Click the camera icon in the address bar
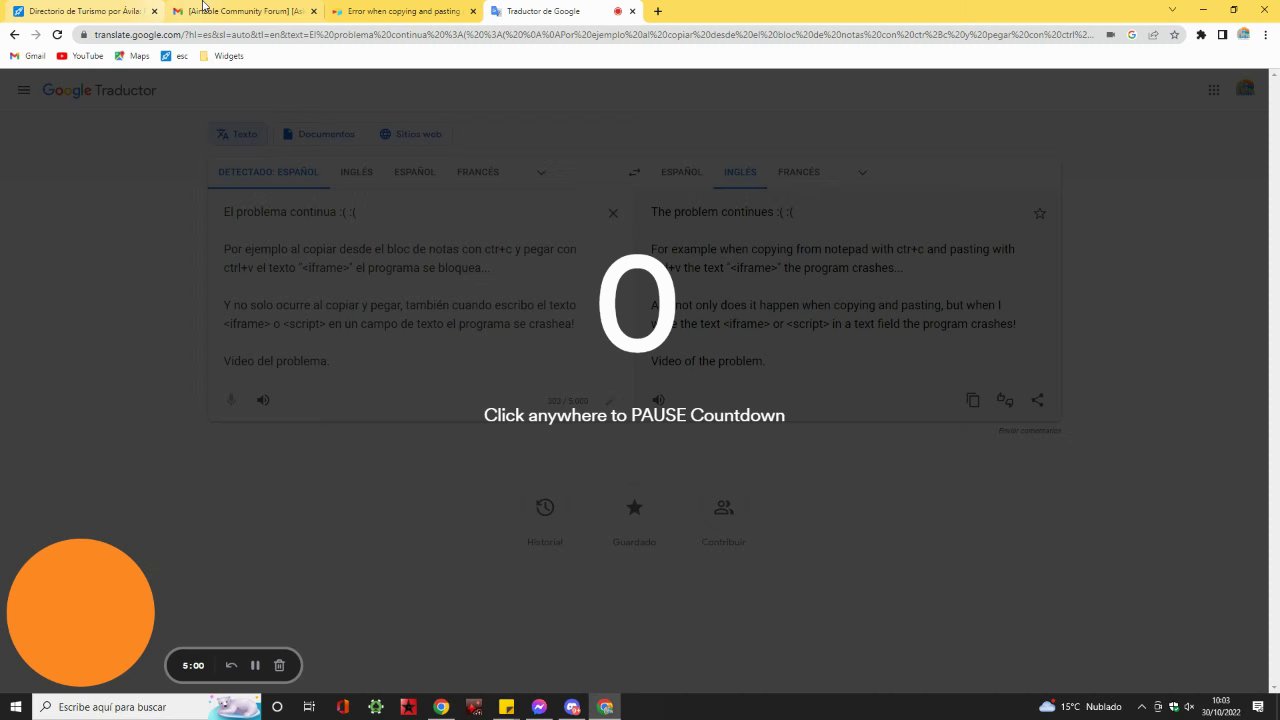The width and height of the screenshot is (1280, 720). [1110, 34]
